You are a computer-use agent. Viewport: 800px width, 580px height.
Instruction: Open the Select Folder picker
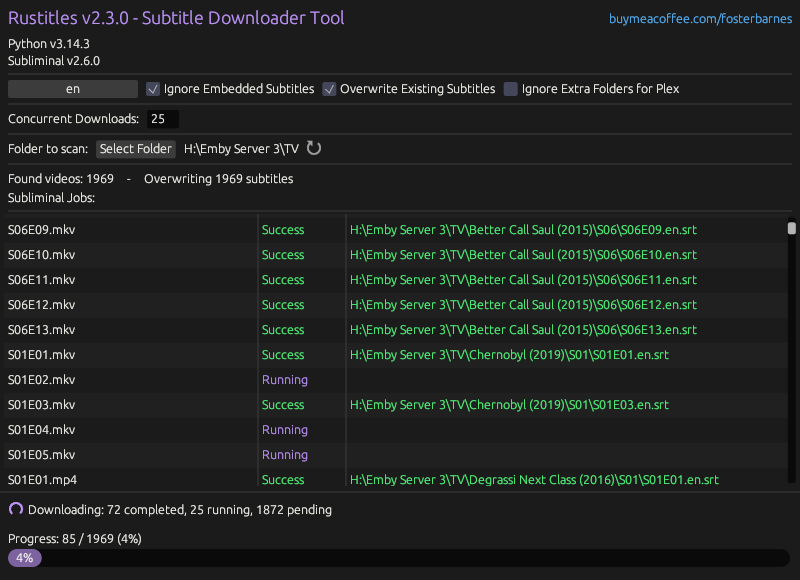pyautogui.click(x=135, y=148)
